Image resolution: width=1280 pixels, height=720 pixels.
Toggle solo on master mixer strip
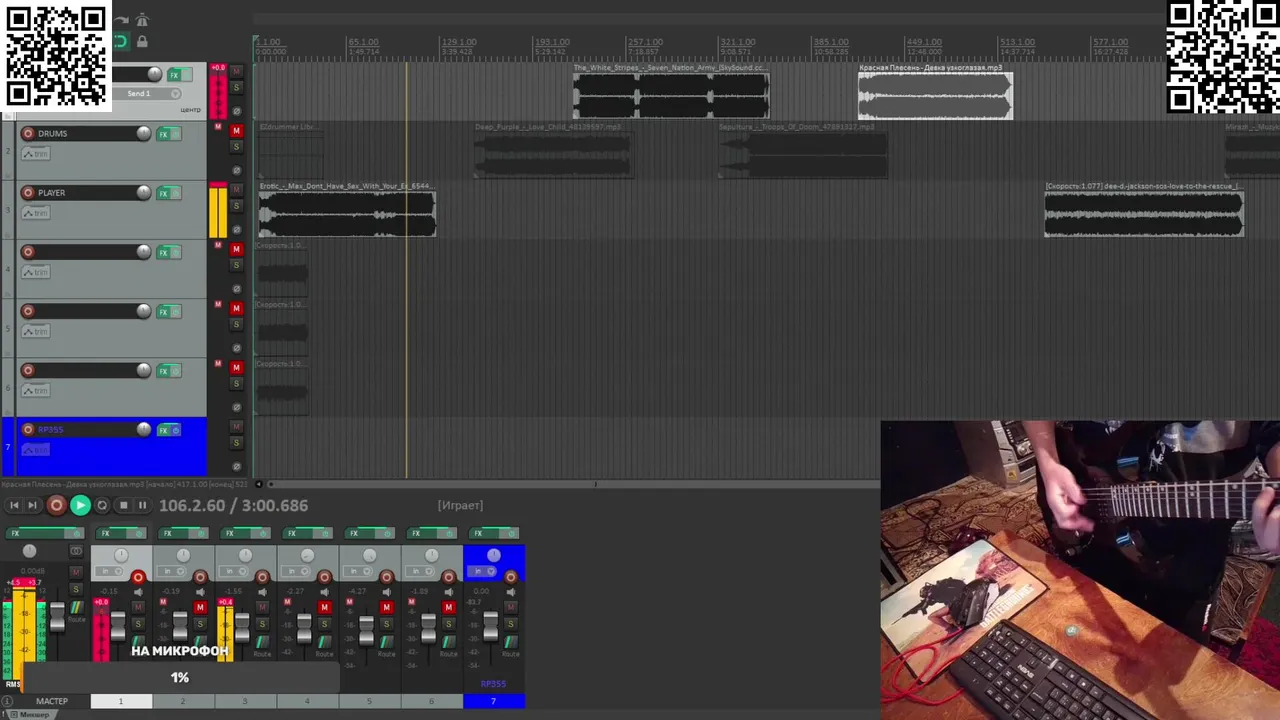[x=76, y=589]
